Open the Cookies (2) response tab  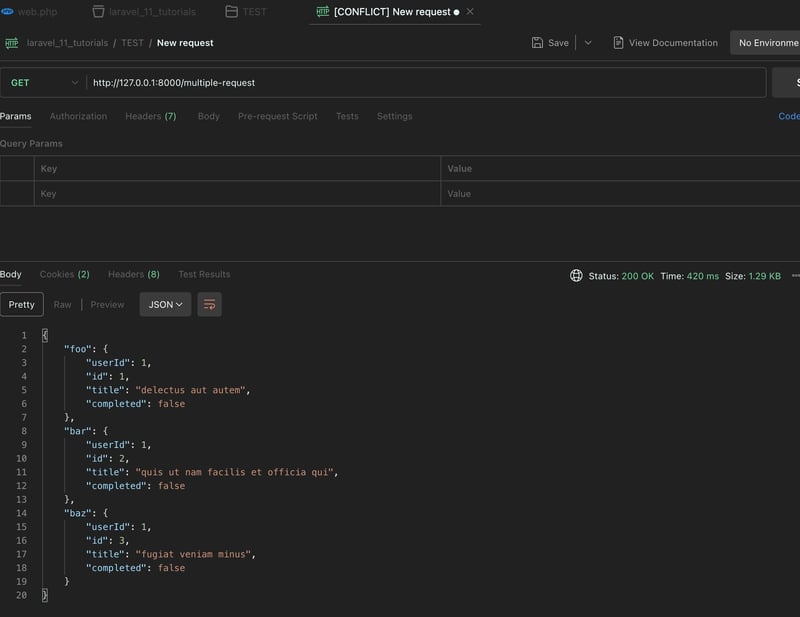tap(64, 273)
